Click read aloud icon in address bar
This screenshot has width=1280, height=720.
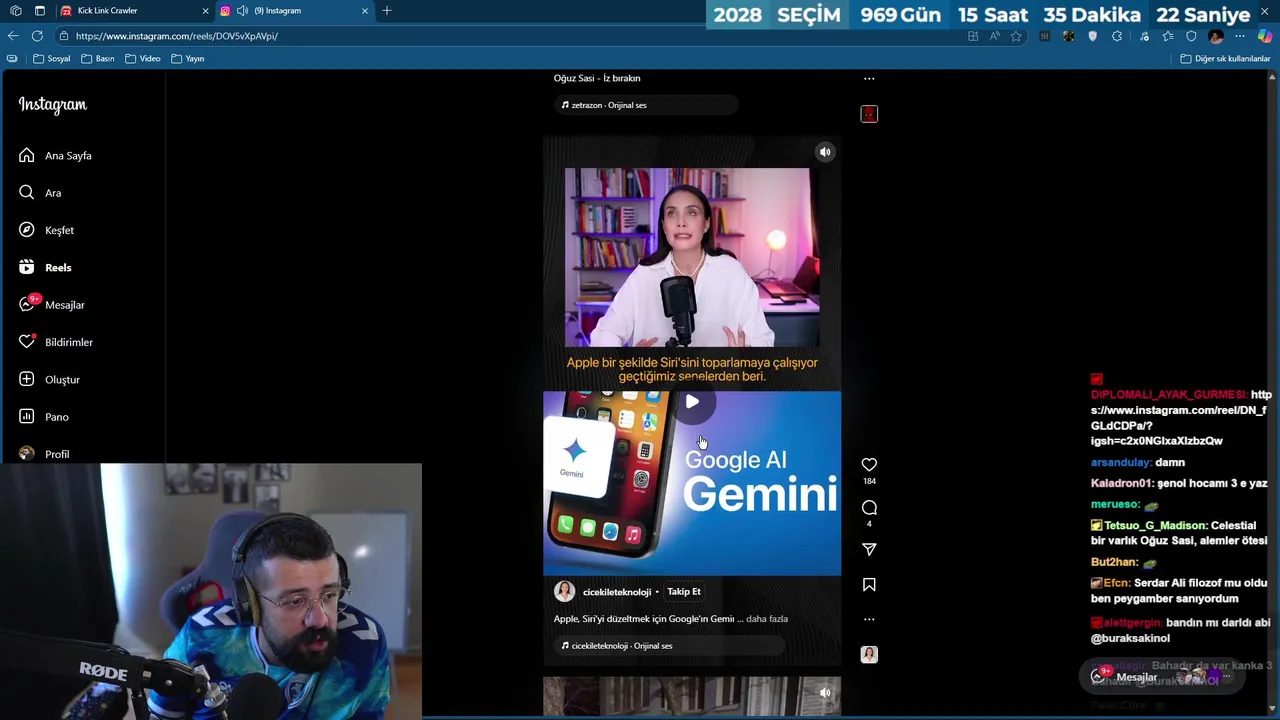coord(995,36)
